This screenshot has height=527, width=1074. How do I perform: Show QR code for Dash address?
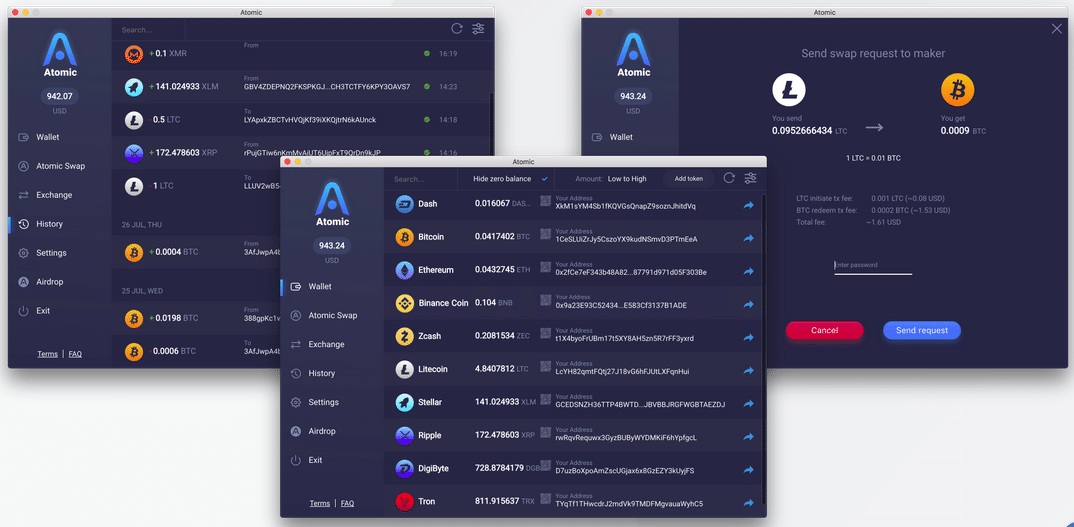pyautogui.click(x=545, y=201)
